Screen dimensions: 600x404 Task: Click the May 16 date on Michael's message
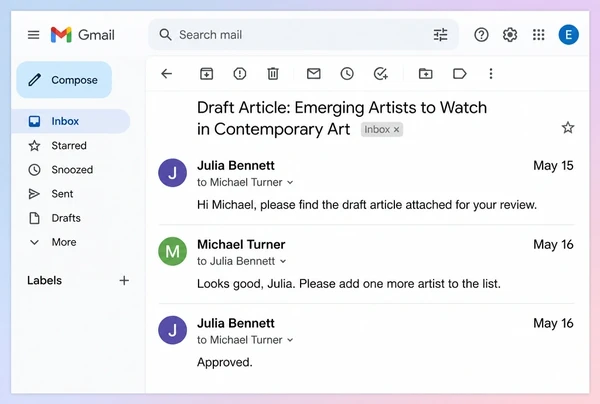553,244
